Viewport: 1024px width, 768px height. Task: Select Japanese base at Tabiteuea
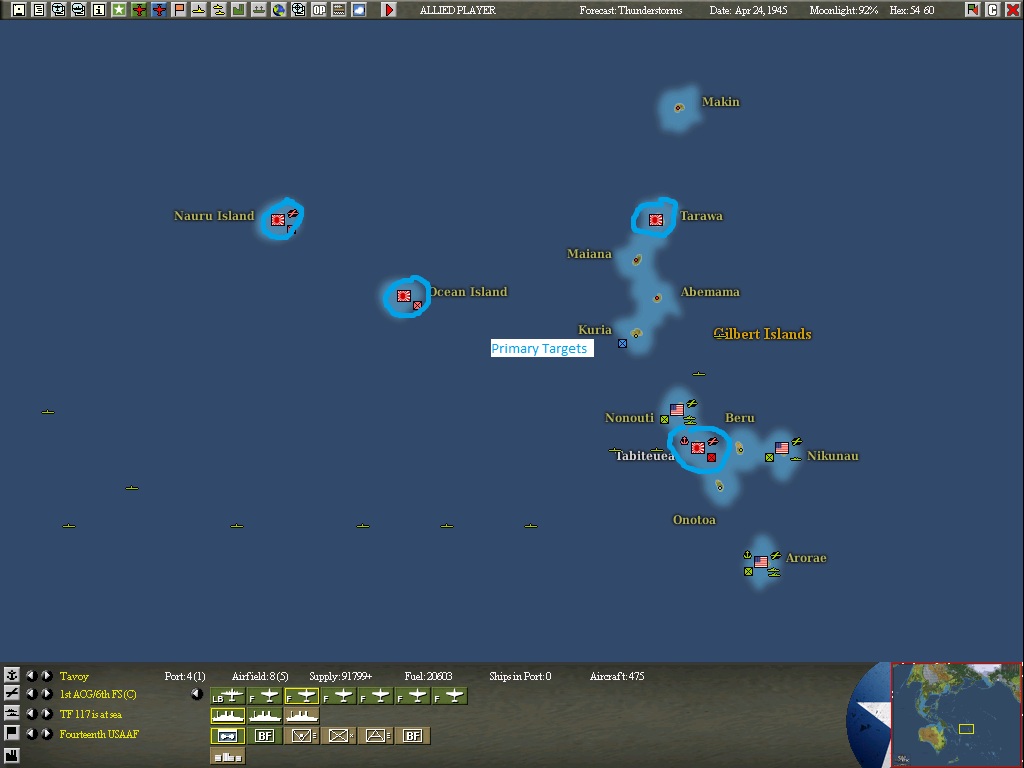[697, 448]
